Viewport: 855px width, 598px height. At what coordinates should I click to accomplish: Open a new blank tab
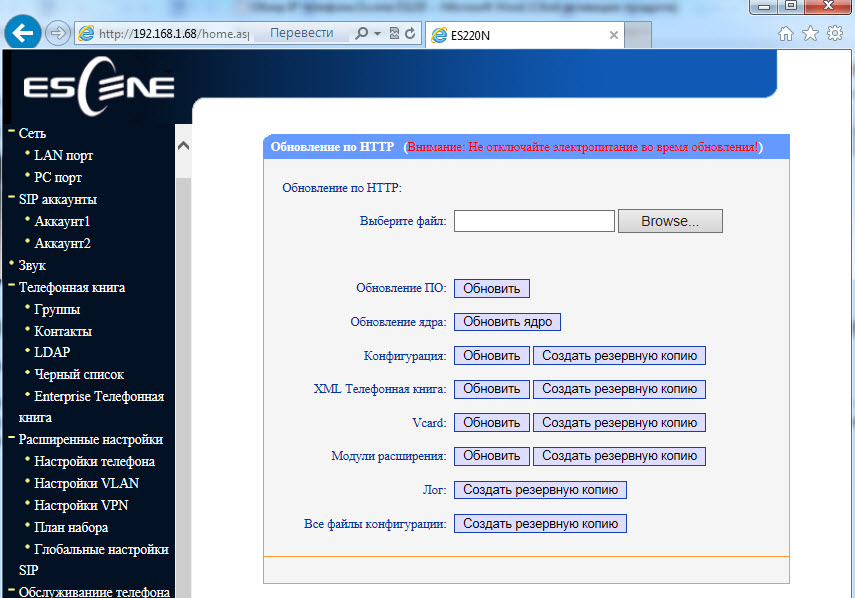click(637, 35)
